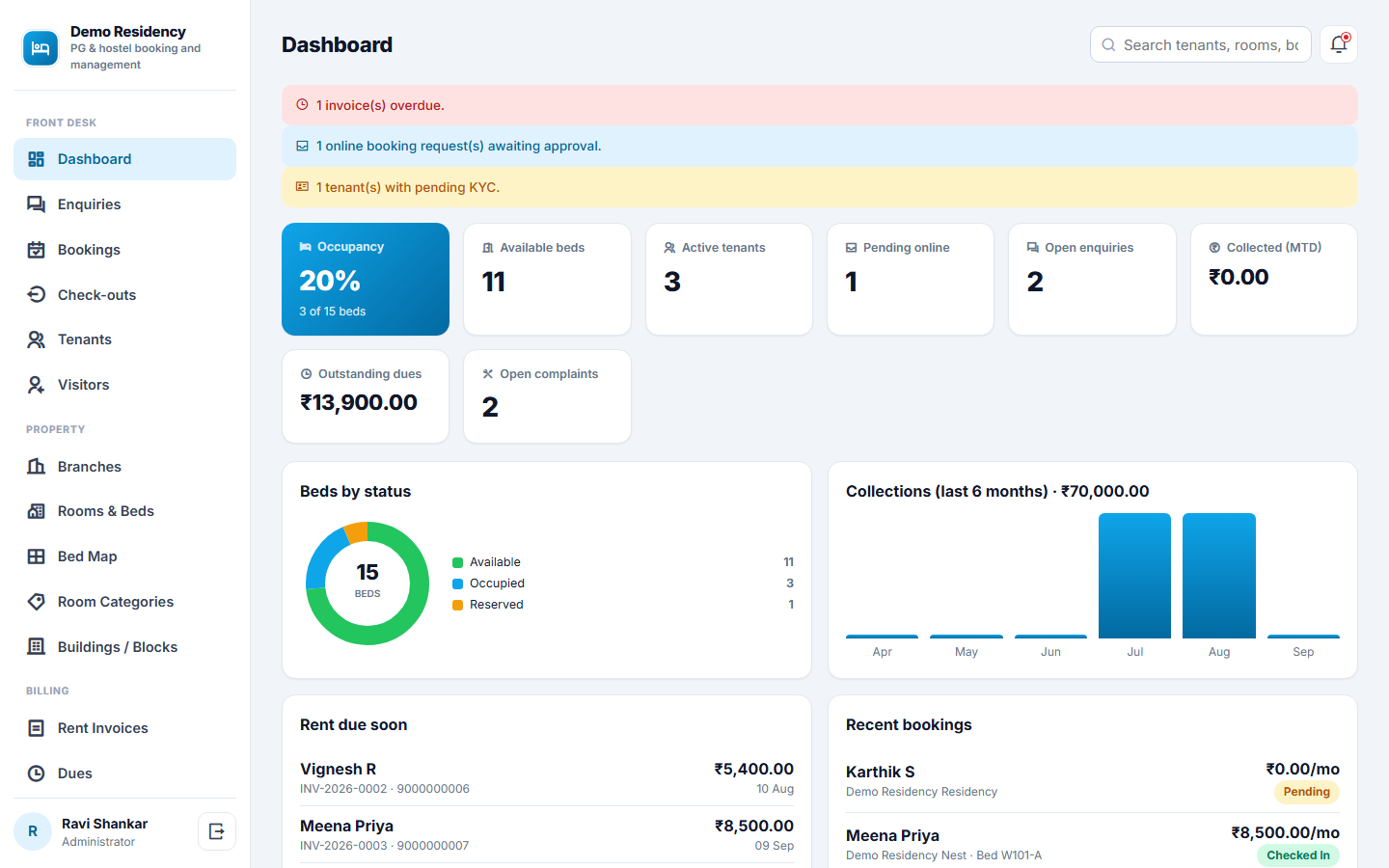Click the Pending status badge
This screenshot has width=1389, height=868.
[x=1307, y=792]
